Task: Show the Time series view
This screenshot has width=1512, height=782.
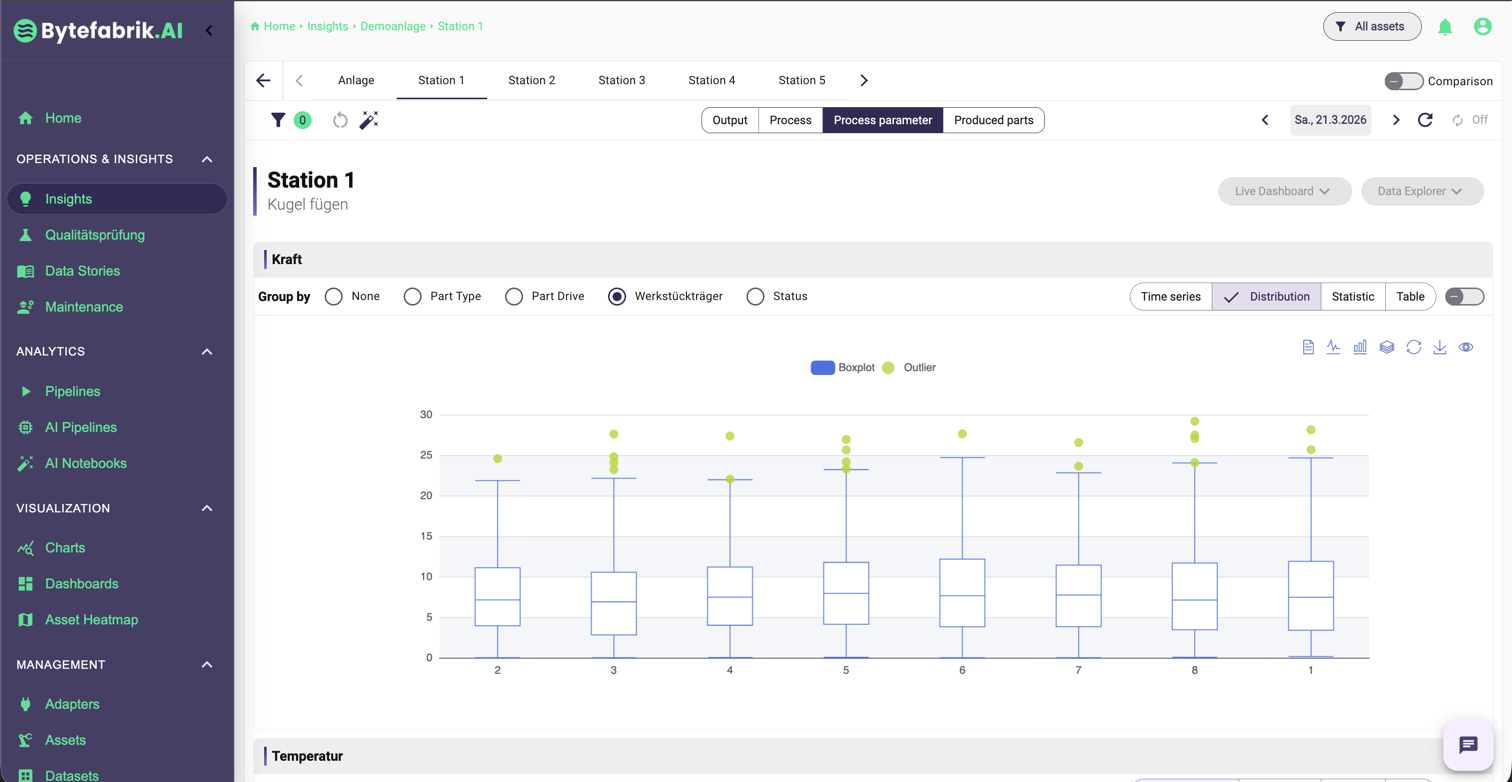Action: (x=1170, y=297)
